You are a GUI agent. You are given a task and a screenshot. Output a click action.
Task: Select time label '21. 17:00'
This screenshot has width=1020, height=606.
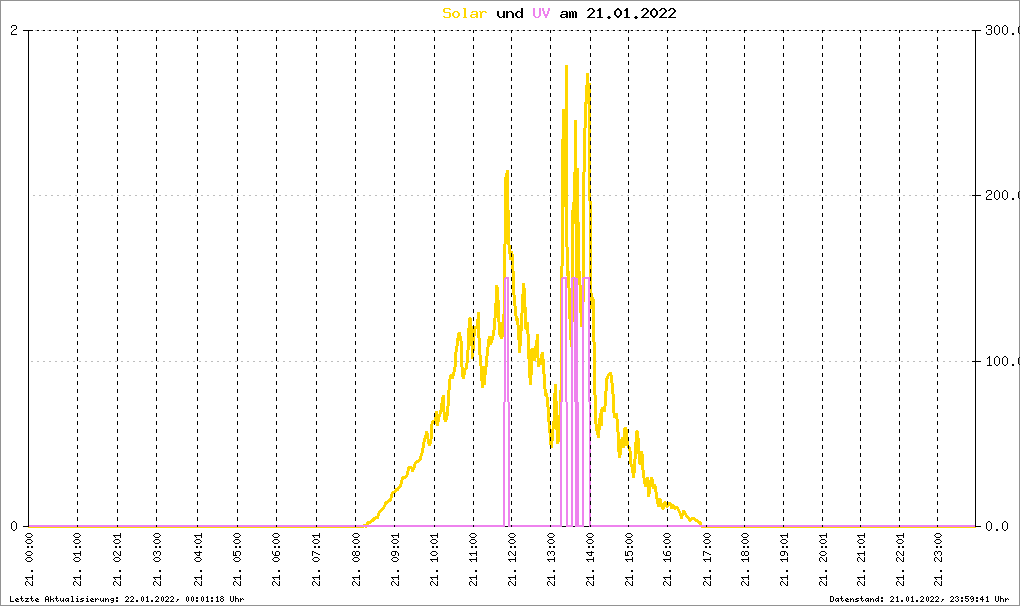(x=707, y=560)
